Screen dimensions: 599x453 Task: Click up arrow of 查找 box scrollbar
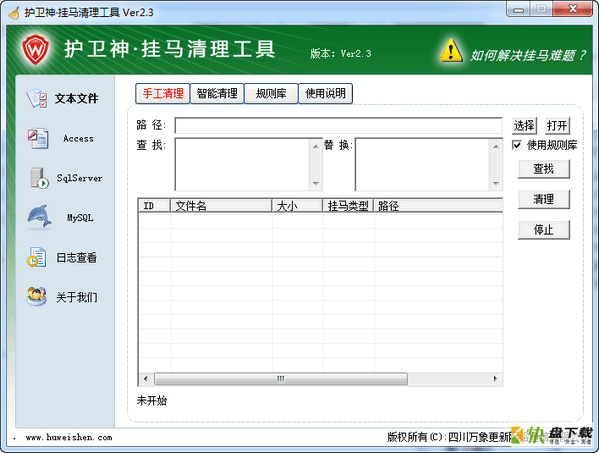click(x=316, y=146)
